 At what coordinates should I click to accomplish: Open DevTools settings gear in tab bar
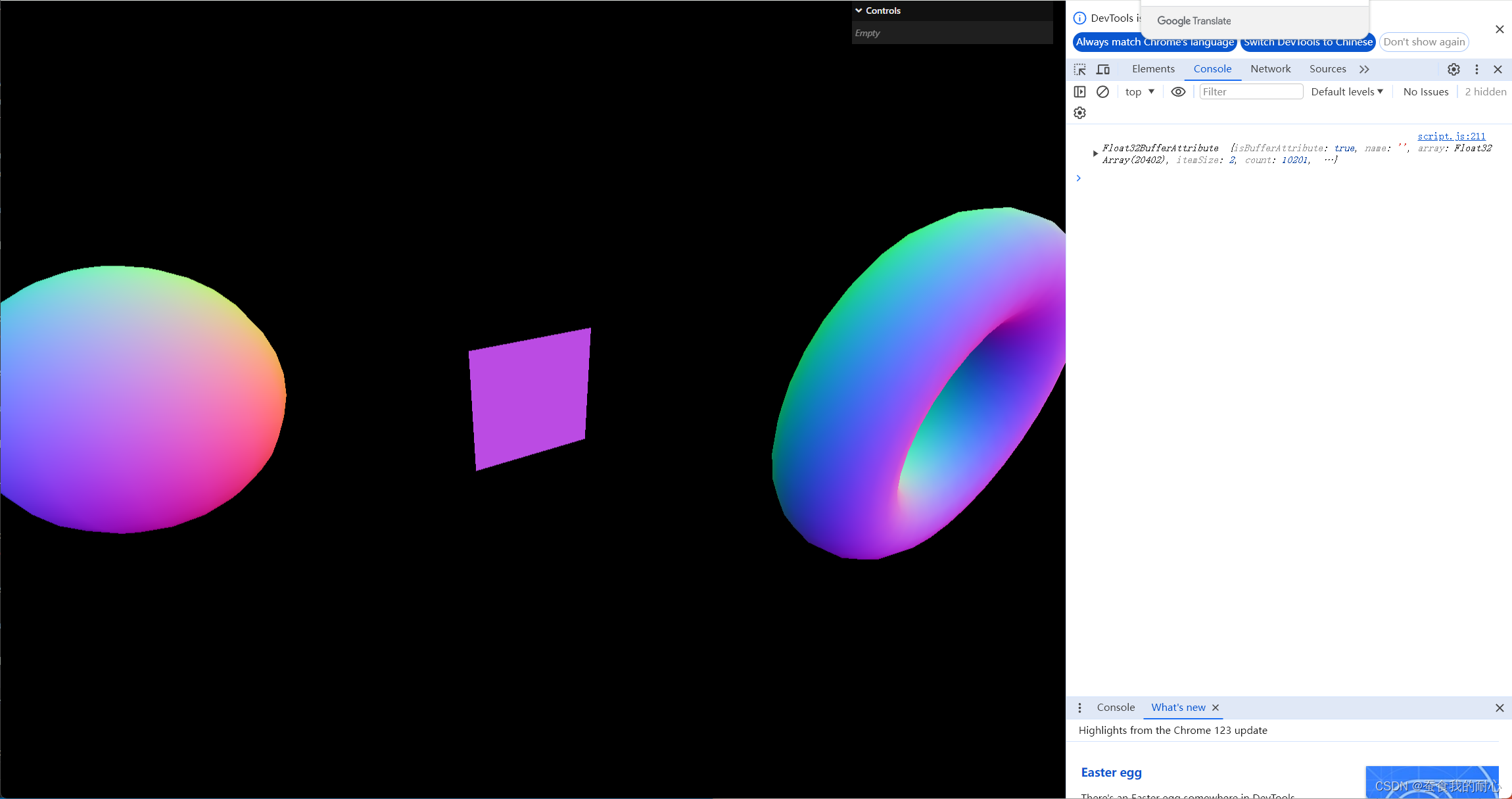tap(1453, 69)
